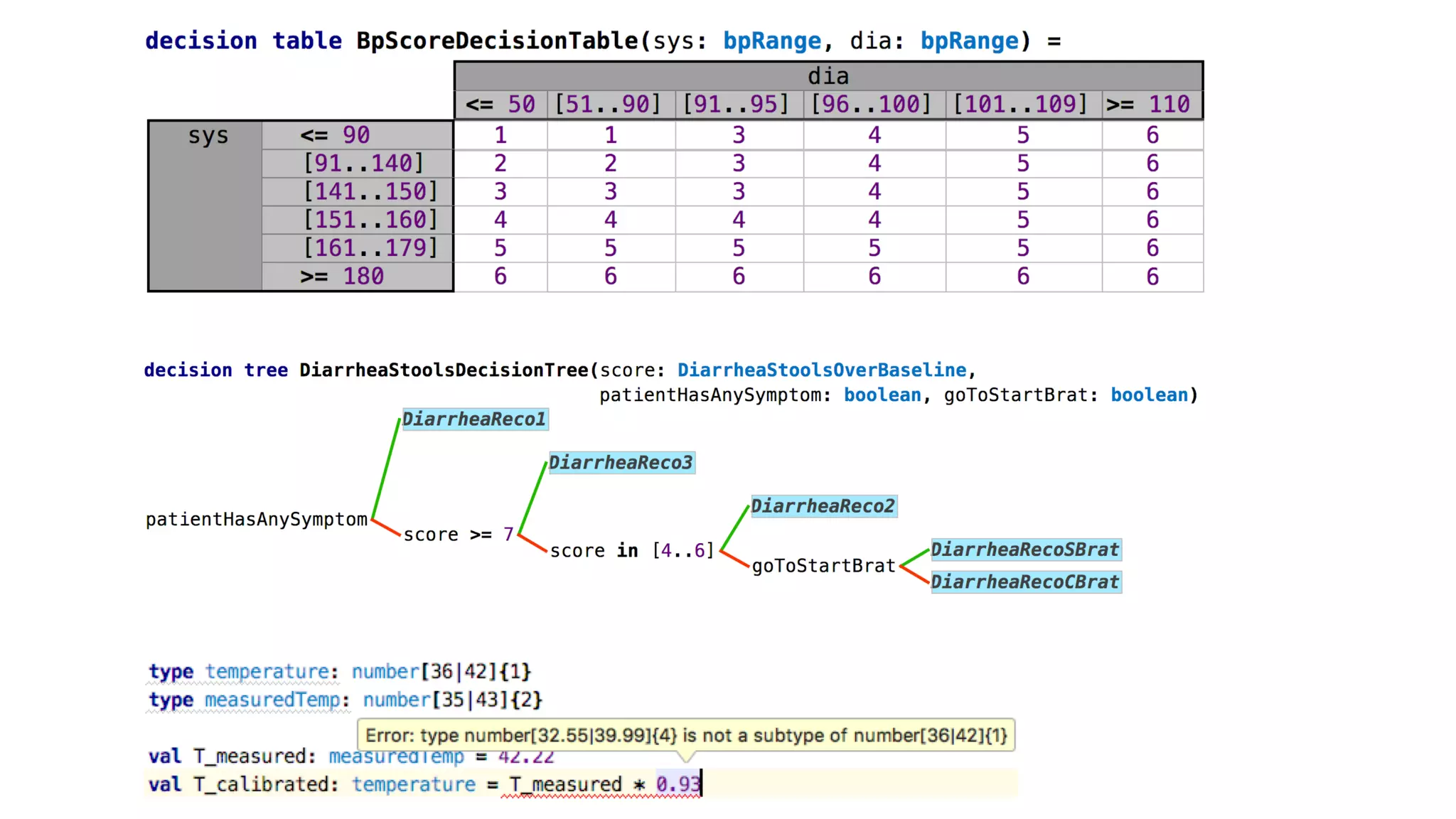Click the boolean type after goToStartBrat parameter

coord(1150,395)
